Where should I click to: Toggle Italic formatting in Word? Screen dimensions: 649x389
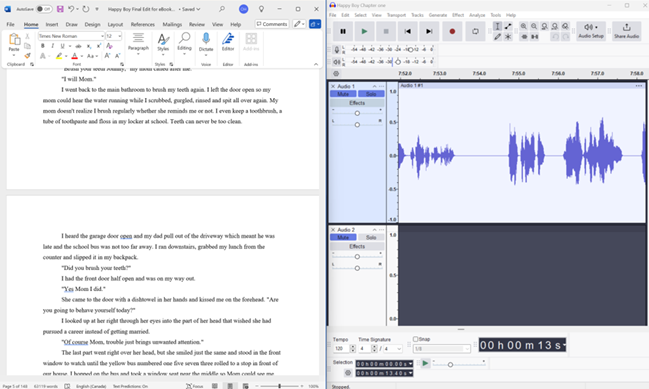click(x=52, y=46)
